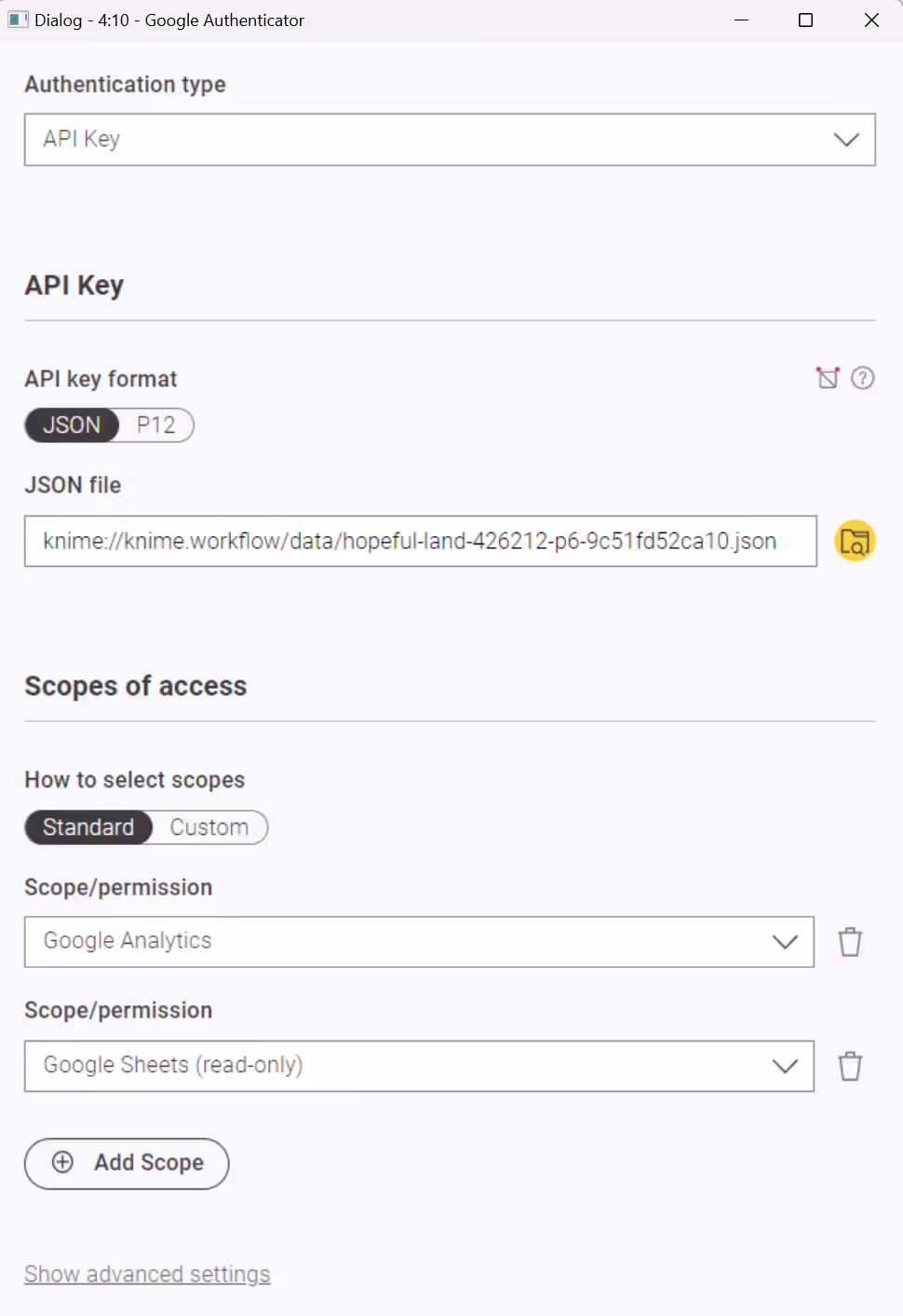The width and height of the screenshot is (903, 1316).
Task: Switch API key format to P12
Action: pyautogui.click(x=155, y=425)
